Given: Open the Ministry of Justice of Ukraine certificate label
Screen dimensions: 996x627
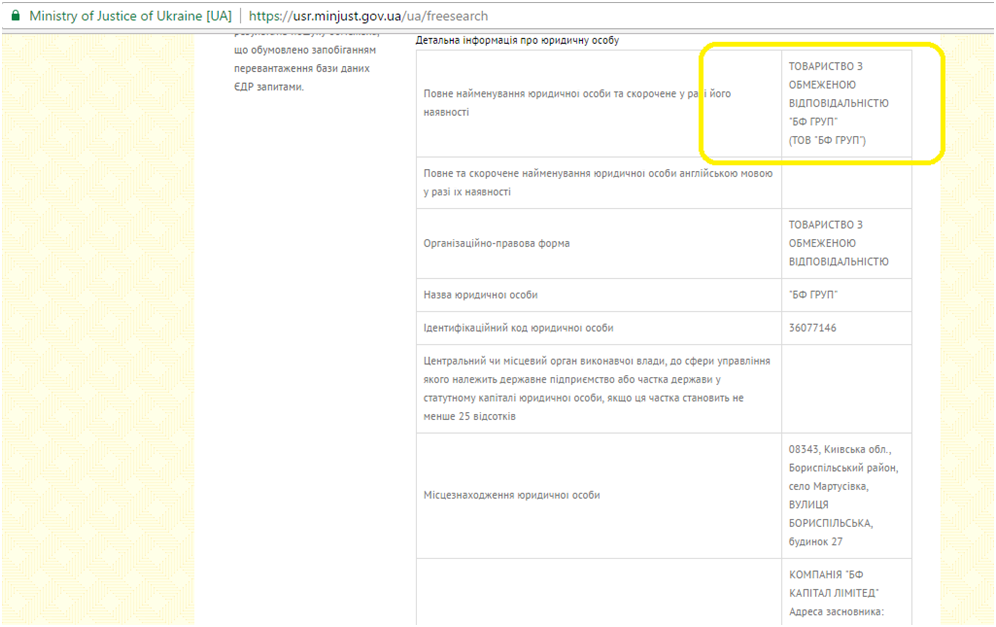Looking at the screenshot, I should pyautogui.click(x=130, y=17).
